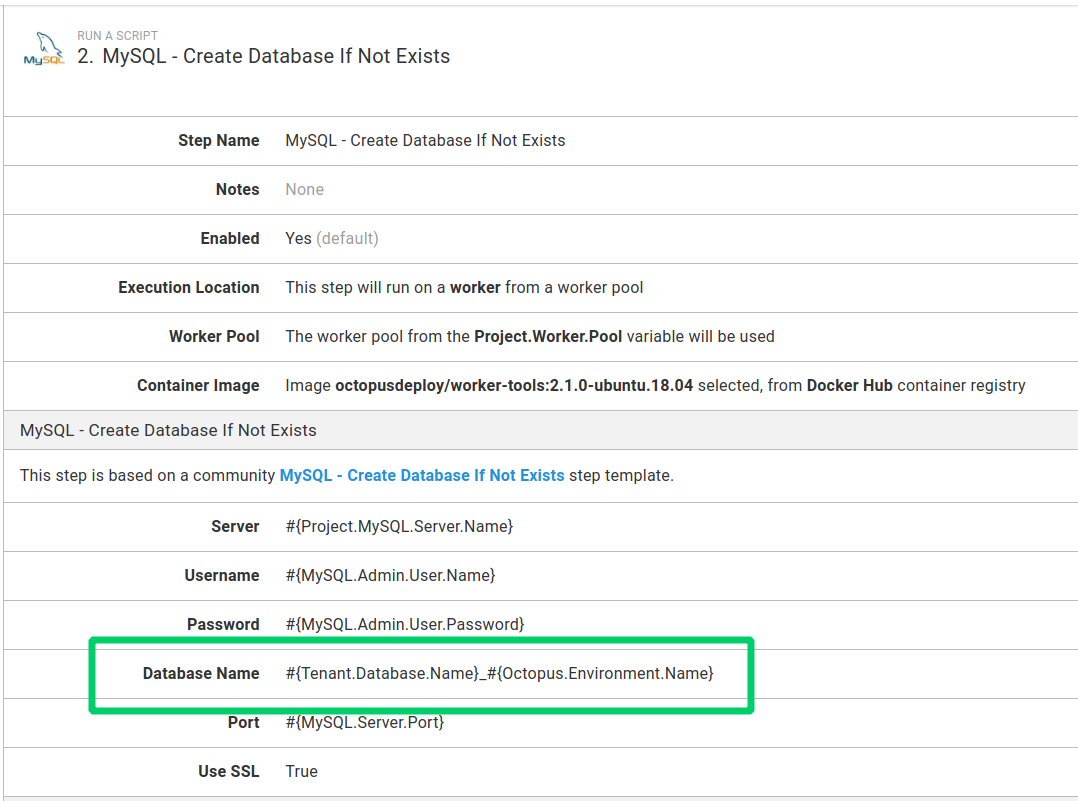Click the Notes value 'None'
1078x801 pixels.
point(304,189)
